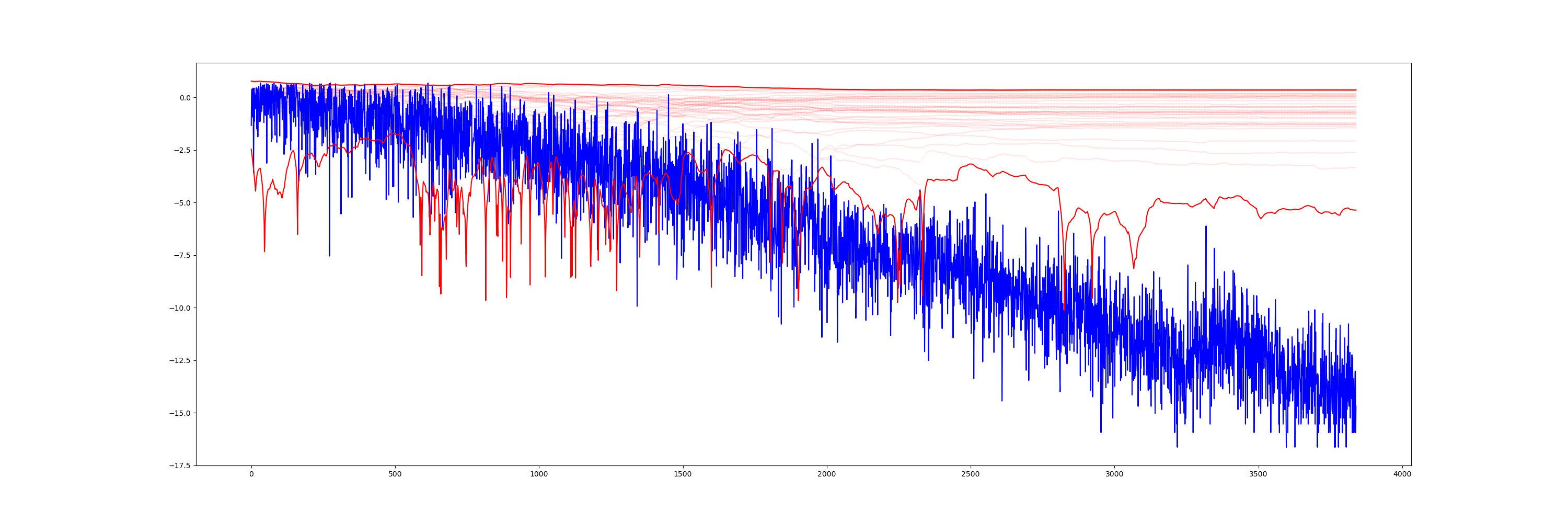Click the y-axis tick label −5.0
The image size is (1568, 523).
point(182,203)
